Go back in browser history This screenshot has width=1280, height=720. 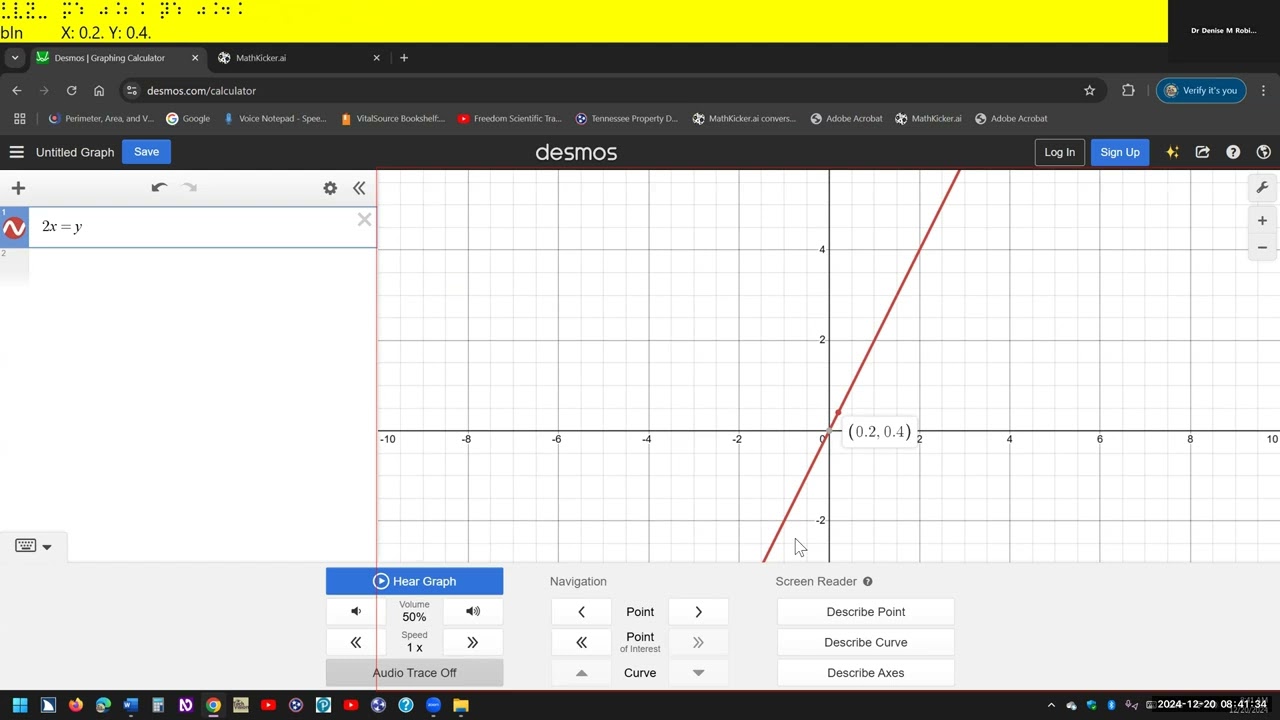point(16,90)
